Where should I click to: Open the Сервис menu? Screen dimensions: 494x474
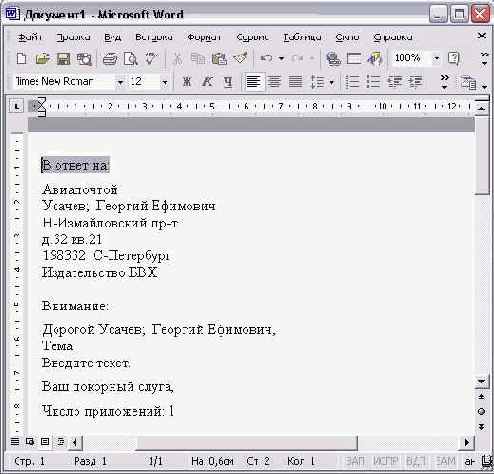(x=252, y=37)
